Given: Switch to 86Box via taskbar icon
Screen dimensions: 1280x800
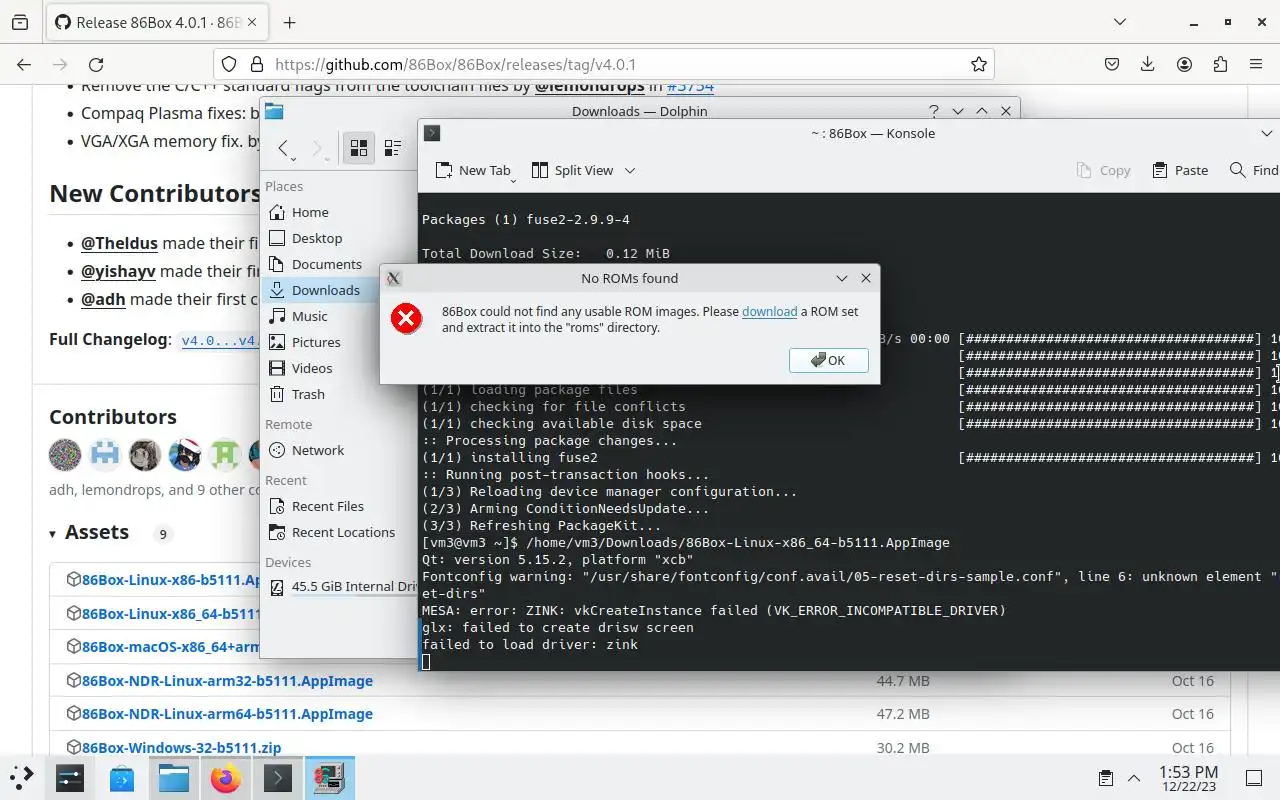Looking at the screenshot, I should [x=329, y=777].
